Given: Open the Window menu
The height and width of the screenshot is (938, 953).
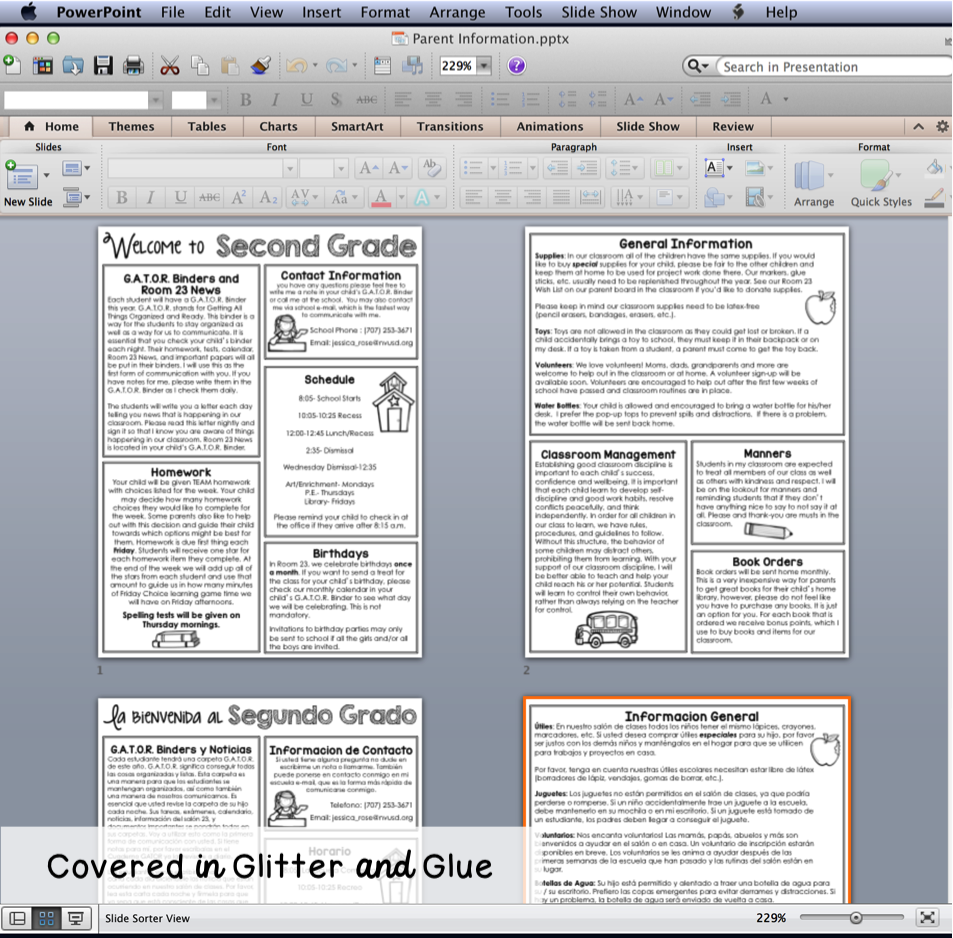Looking at the screenshot, I should coord(683,12).
